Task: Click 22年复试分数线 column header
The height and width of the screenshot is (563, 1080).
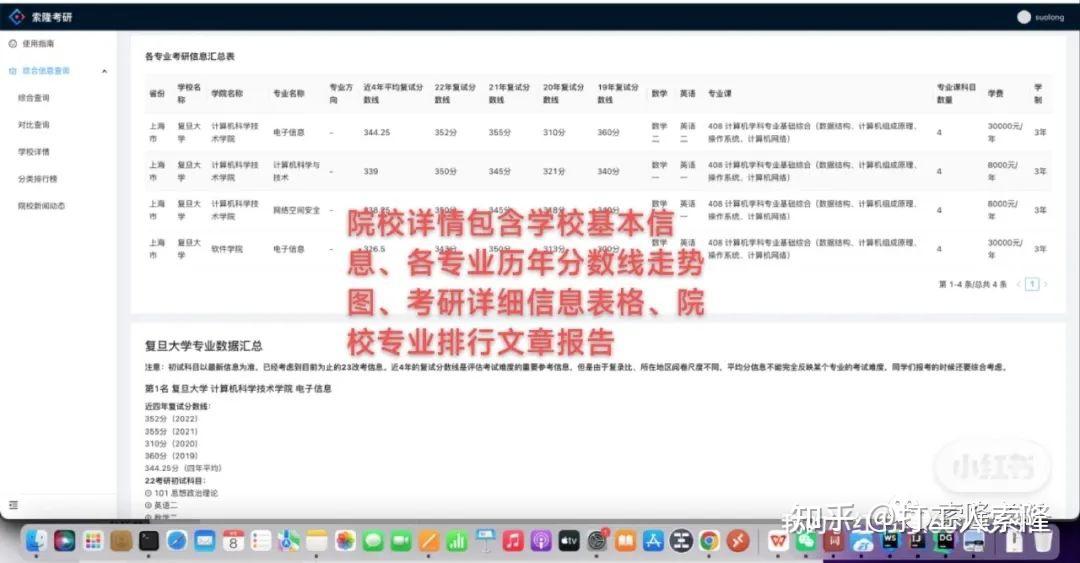Action: coord(455,94)
